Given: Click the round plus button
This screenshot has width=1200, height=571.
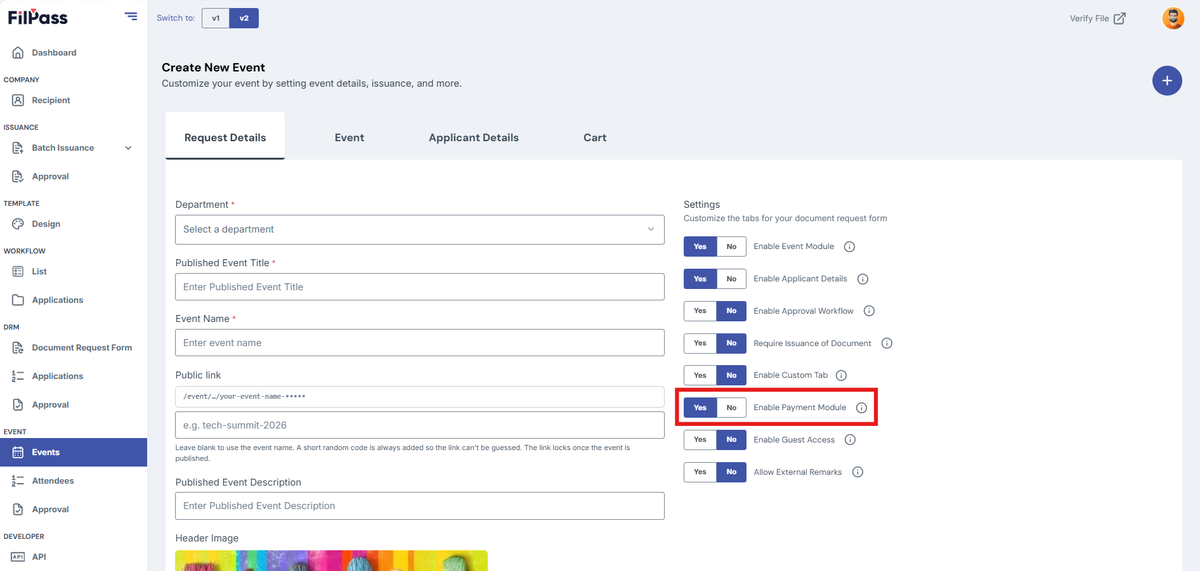Looking at the screenshot, I should (x=1167, y=80).
